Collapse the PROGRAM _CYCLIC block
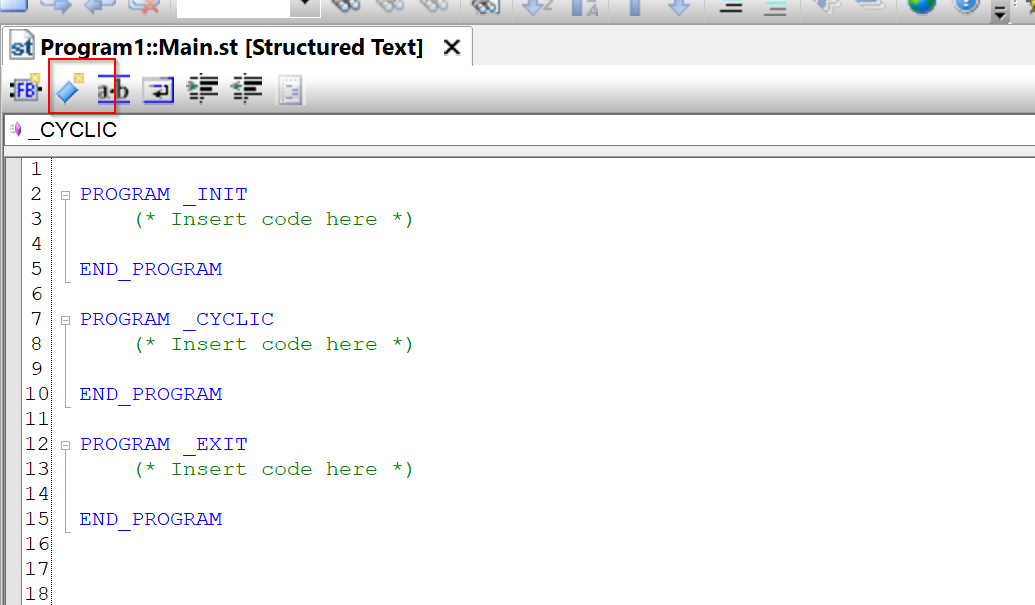1035x605 pixels. coord(65,321)
